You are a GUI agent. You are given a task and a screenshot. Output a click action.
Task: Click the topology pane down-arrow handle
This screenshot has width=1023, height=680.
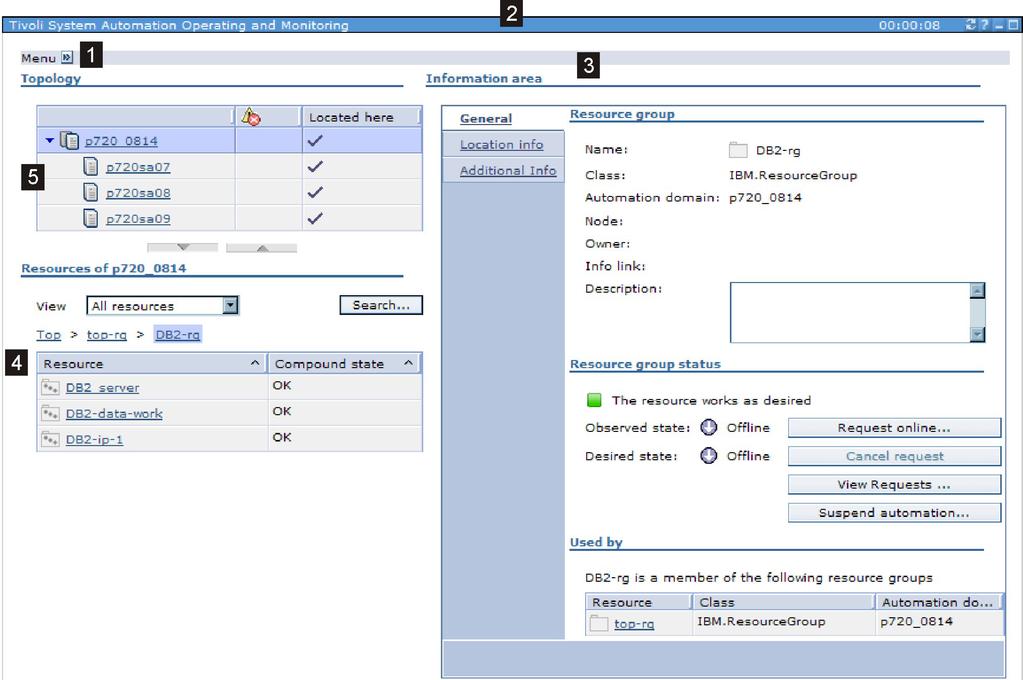[x=183, y=247]
